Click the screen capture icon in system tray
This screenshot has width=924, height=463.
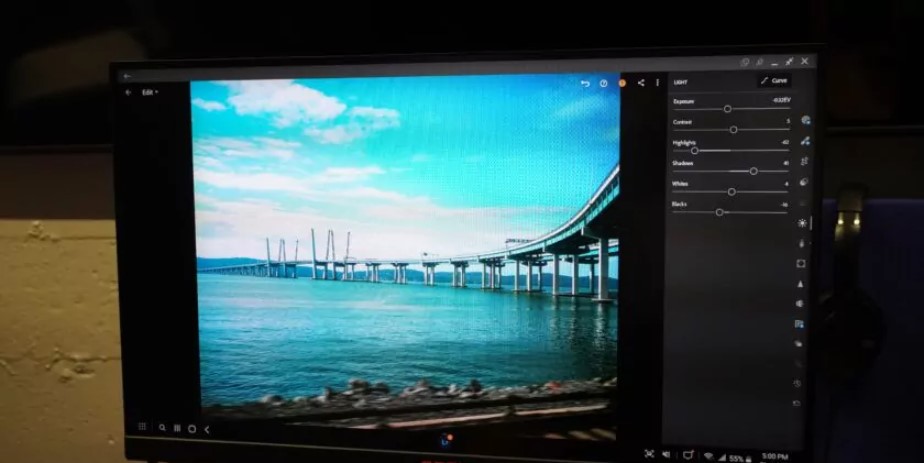click(x=649, y=454)
